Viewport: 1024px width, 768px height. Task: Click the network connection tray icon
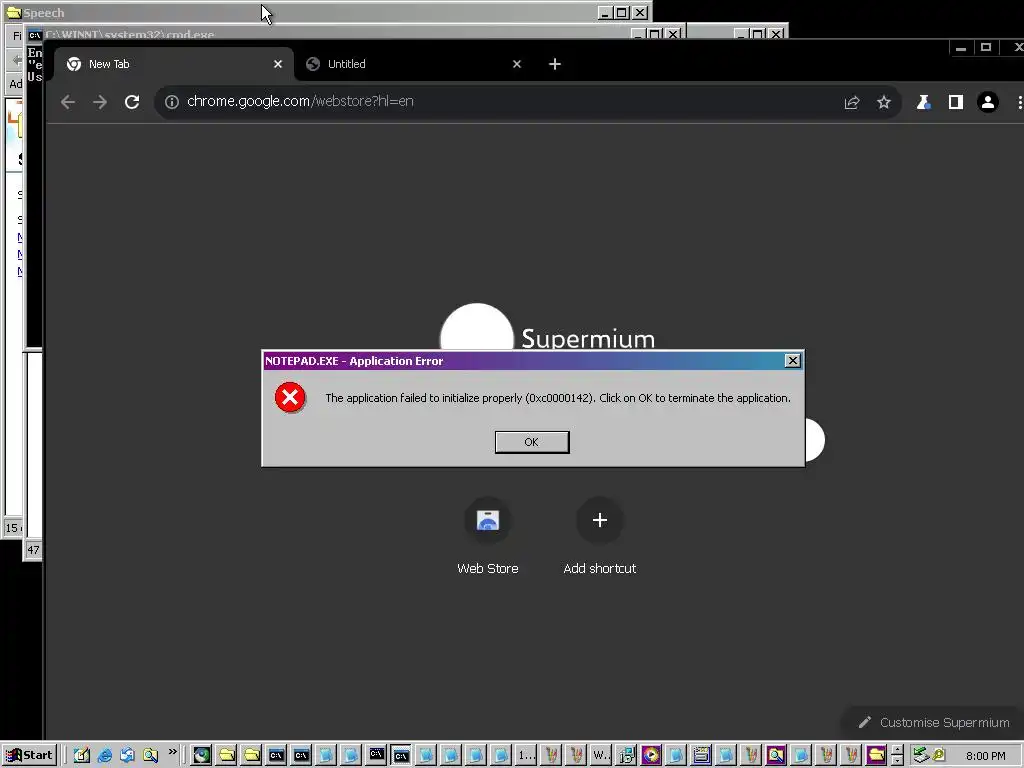point(921,756)
